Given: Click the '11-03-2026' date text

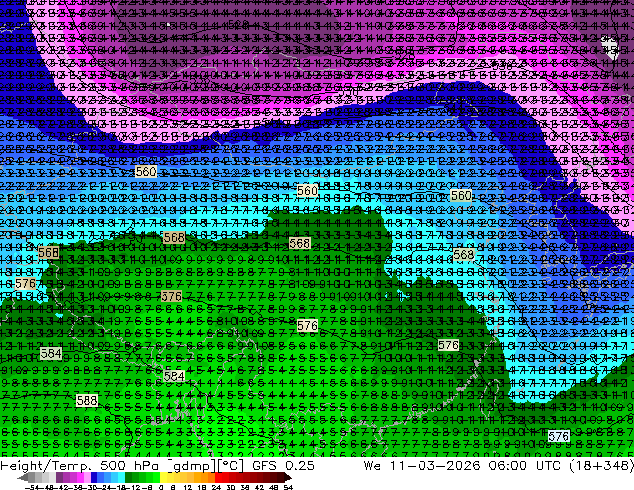Looking at the screenshot, I should (x=435, y=466).
